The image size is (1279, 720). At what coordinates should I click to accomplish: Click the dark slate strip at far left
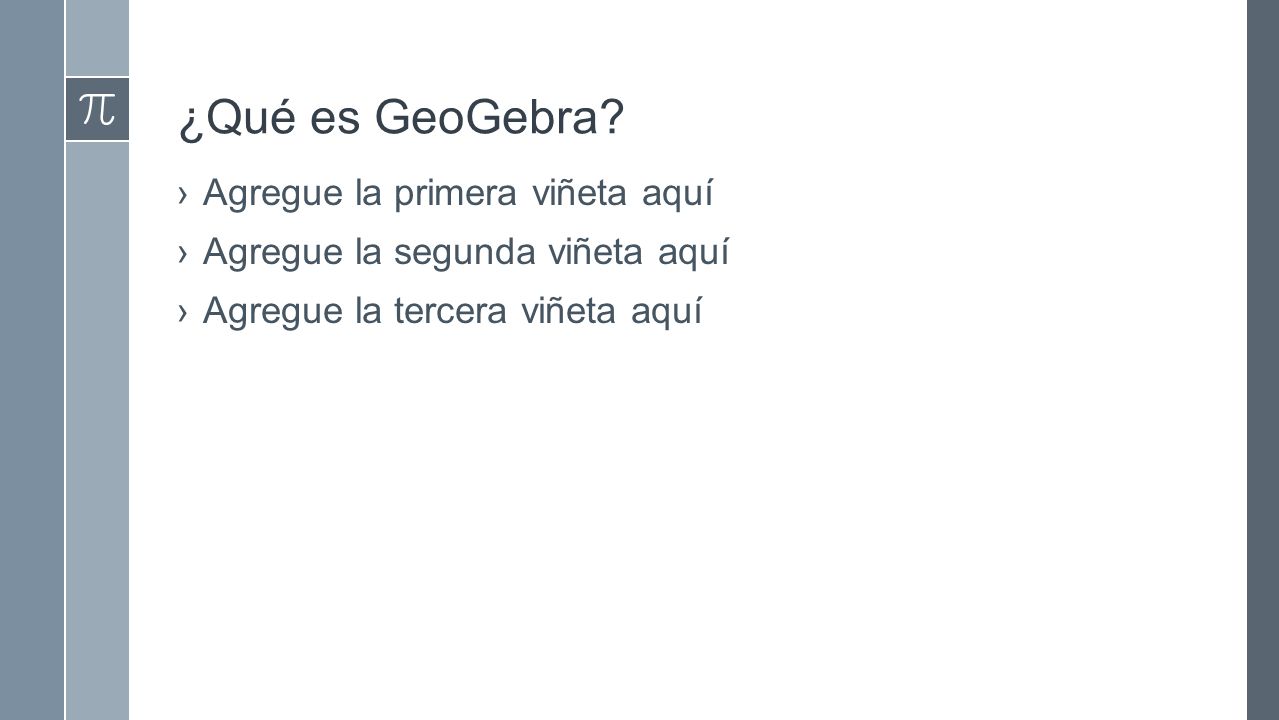coord(32,360)
